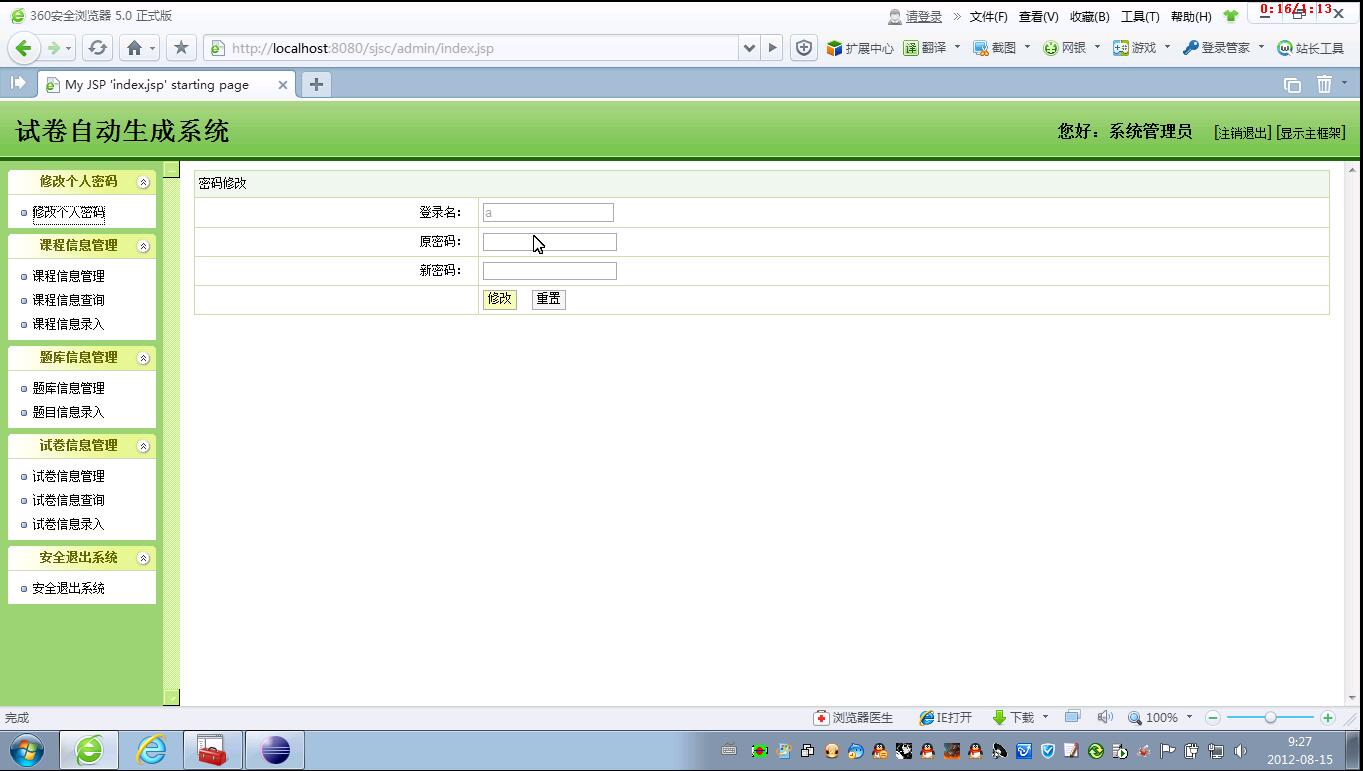Expand 截图 dropdown arrow

[1027, 47]
